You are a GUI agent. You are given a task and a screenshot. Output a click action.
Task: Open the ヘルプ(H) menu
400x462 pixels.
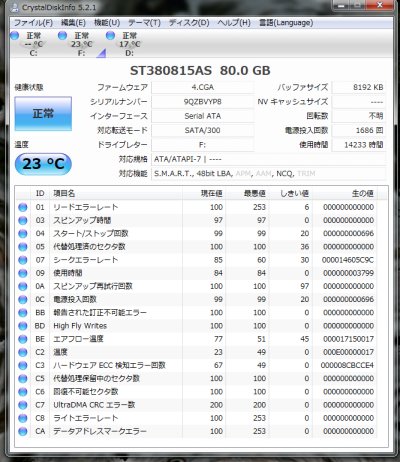point(234,23)
